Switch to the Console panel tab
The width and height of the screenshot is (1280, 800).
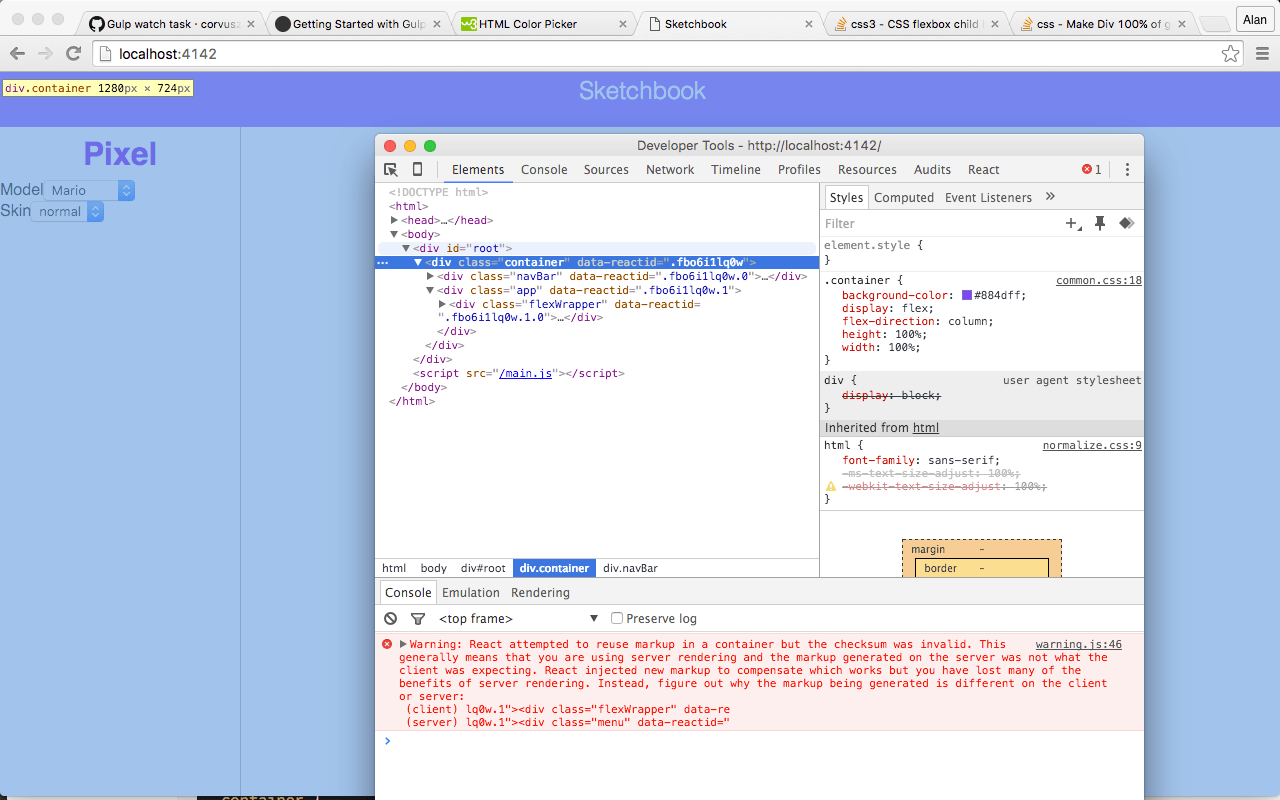pyautogui.click(x=544, y=170)
